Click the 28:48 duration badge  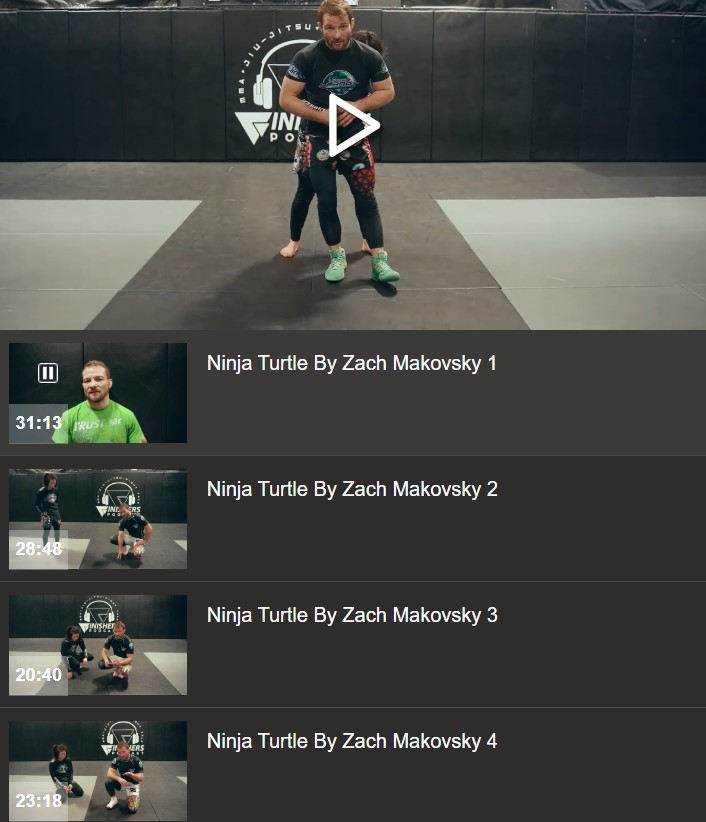39,549
